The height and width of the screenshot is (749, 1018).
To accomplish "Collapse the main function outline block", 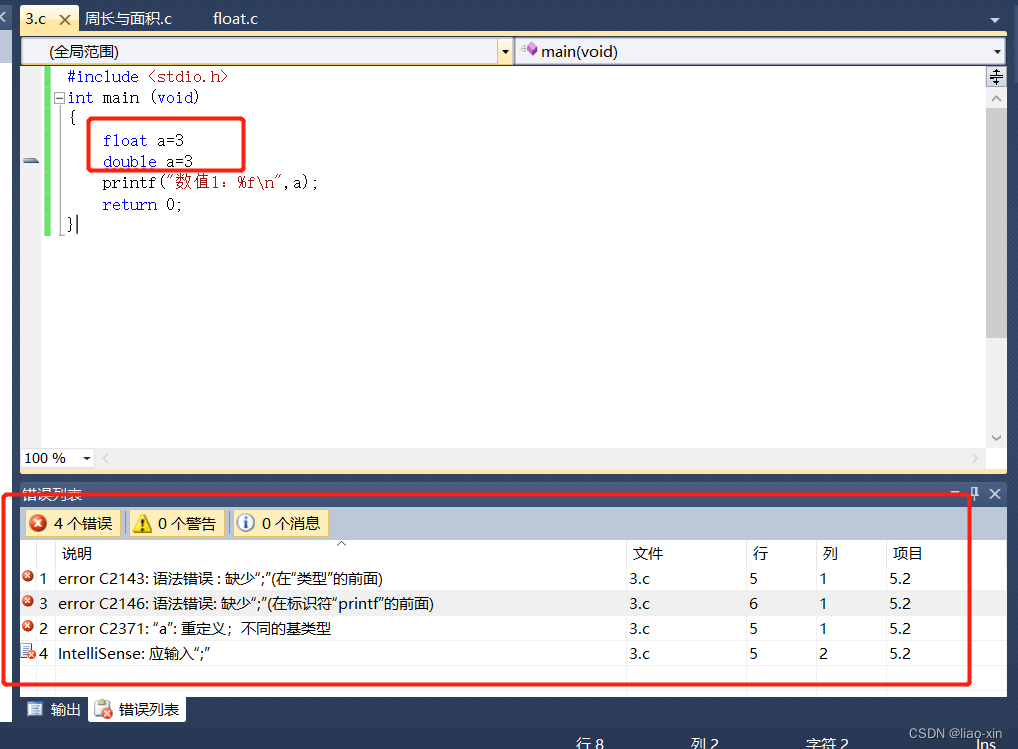I will 59,98.
